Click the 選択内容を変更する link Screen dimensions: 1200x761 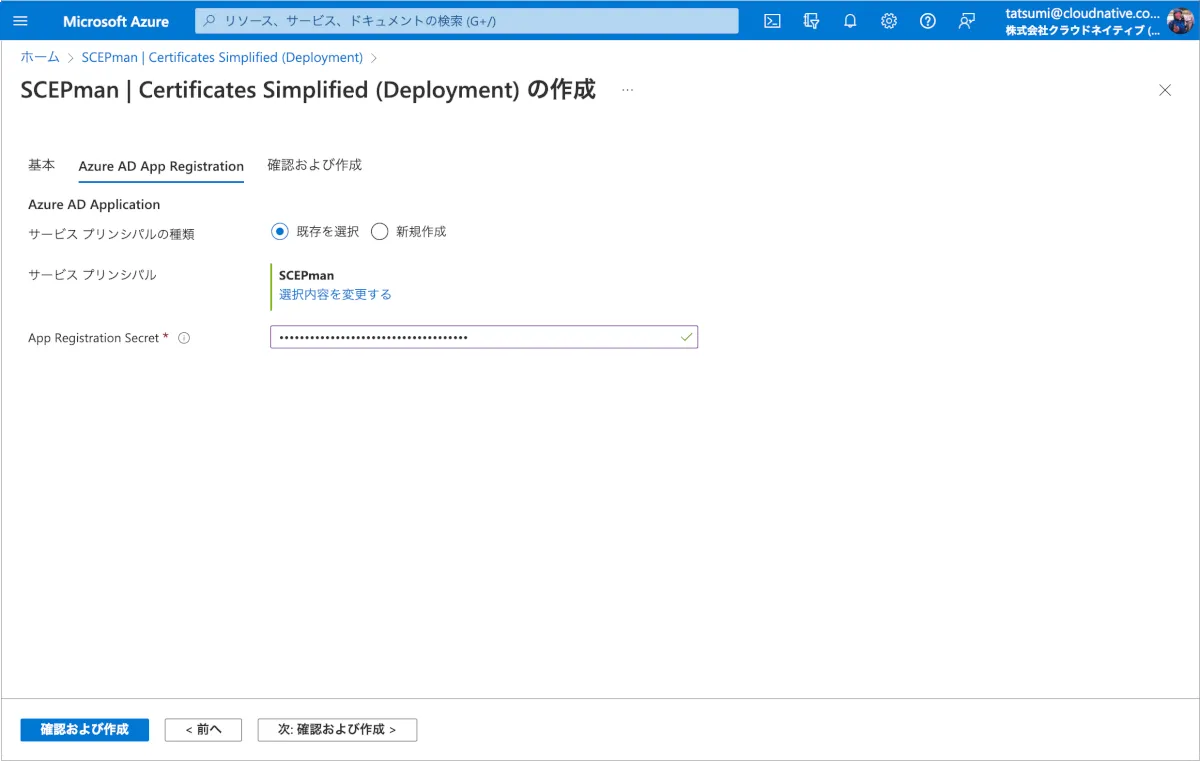(335, 294)
